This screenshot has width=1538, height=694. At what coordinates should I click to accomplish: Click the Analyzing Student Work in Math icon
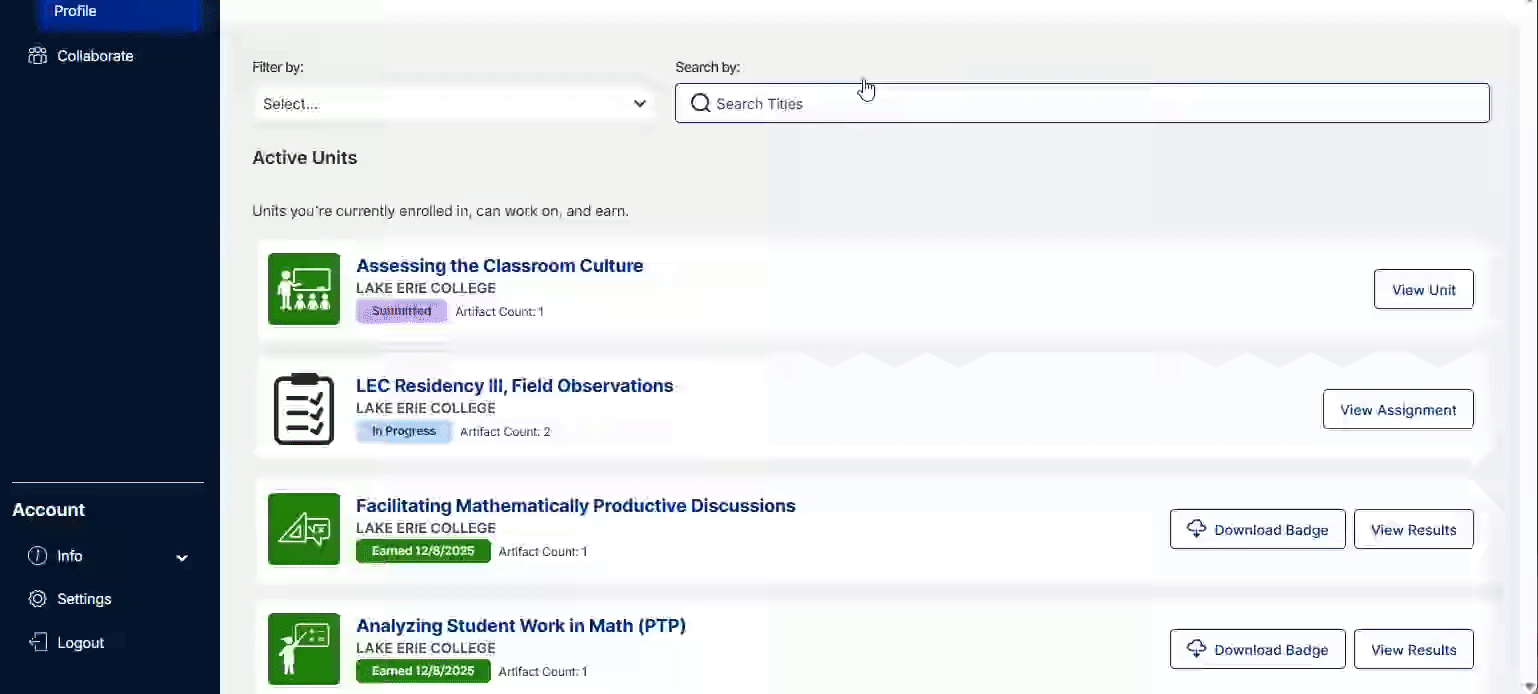tap(304, 649)
